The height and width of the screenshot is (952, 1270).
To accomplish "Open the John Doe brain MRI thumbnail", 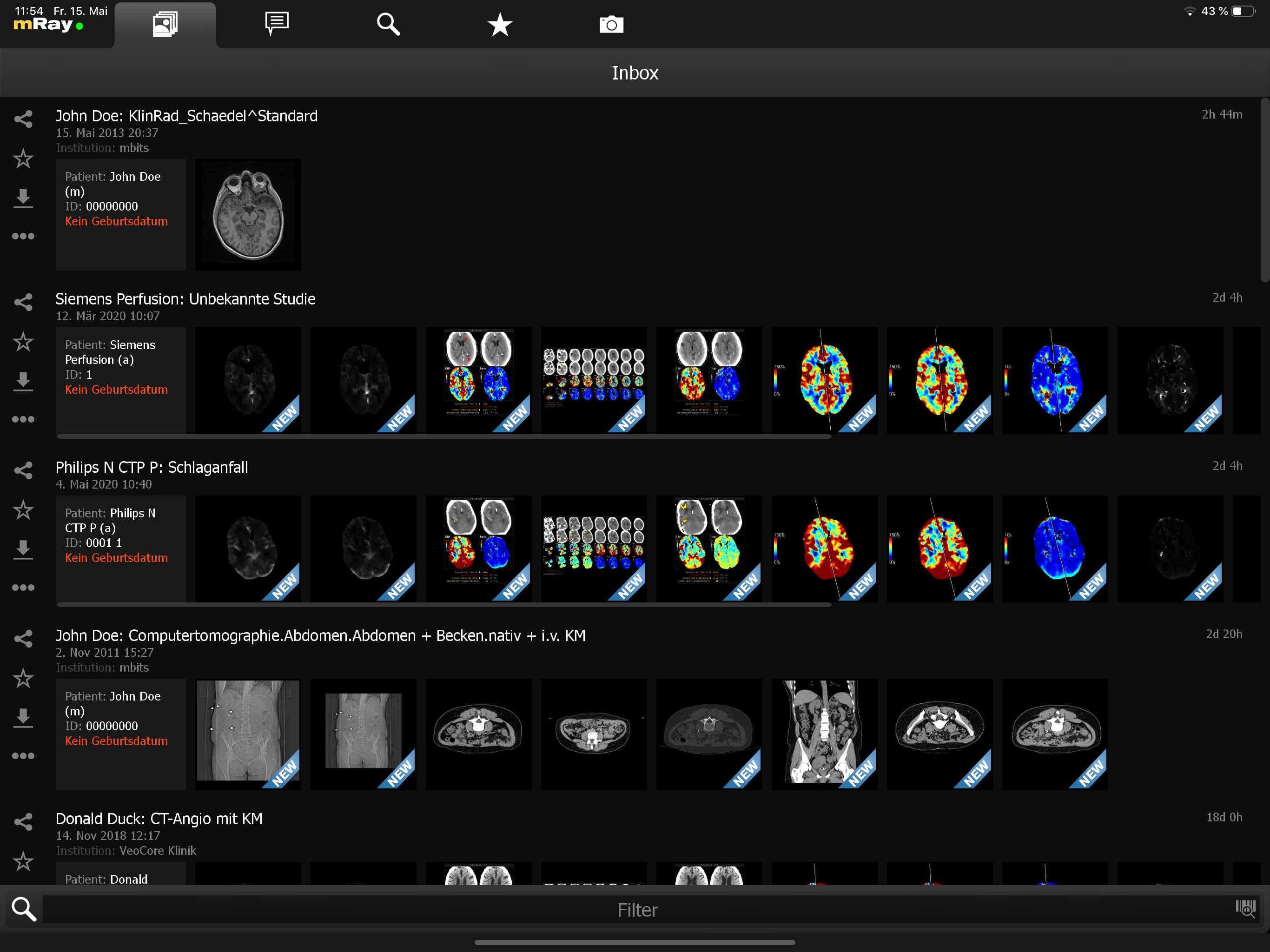I will 248,214.
